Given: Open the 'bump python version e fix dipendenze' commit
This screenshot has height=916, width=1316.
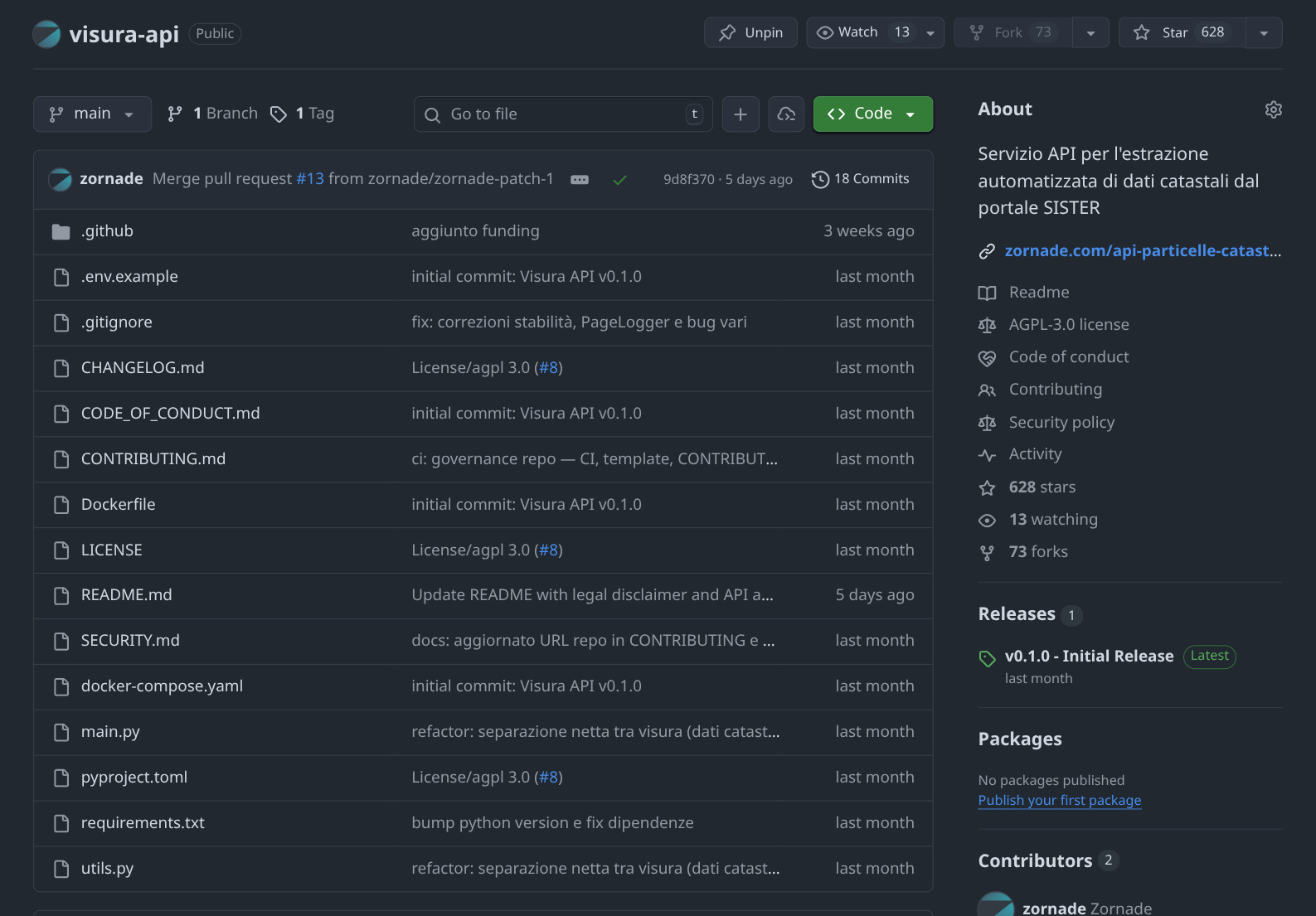Looking at the screenshot, I should pyautogui.click(x=552, y=823).
